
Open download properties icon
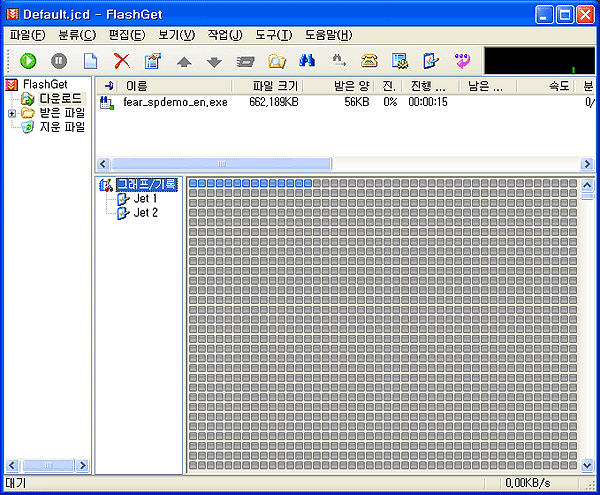(x=153, y=61)
